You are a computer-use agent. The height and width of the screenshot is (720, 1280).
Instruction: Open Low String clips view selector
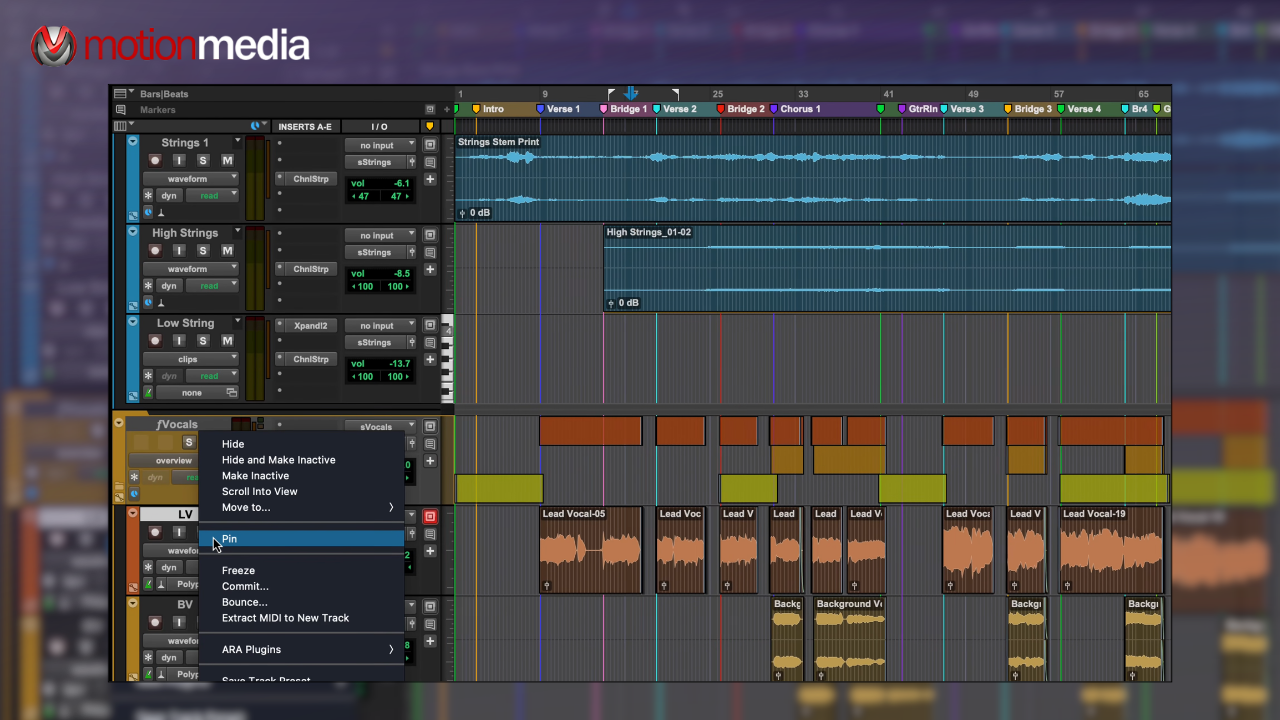click(x=190, y=359)
